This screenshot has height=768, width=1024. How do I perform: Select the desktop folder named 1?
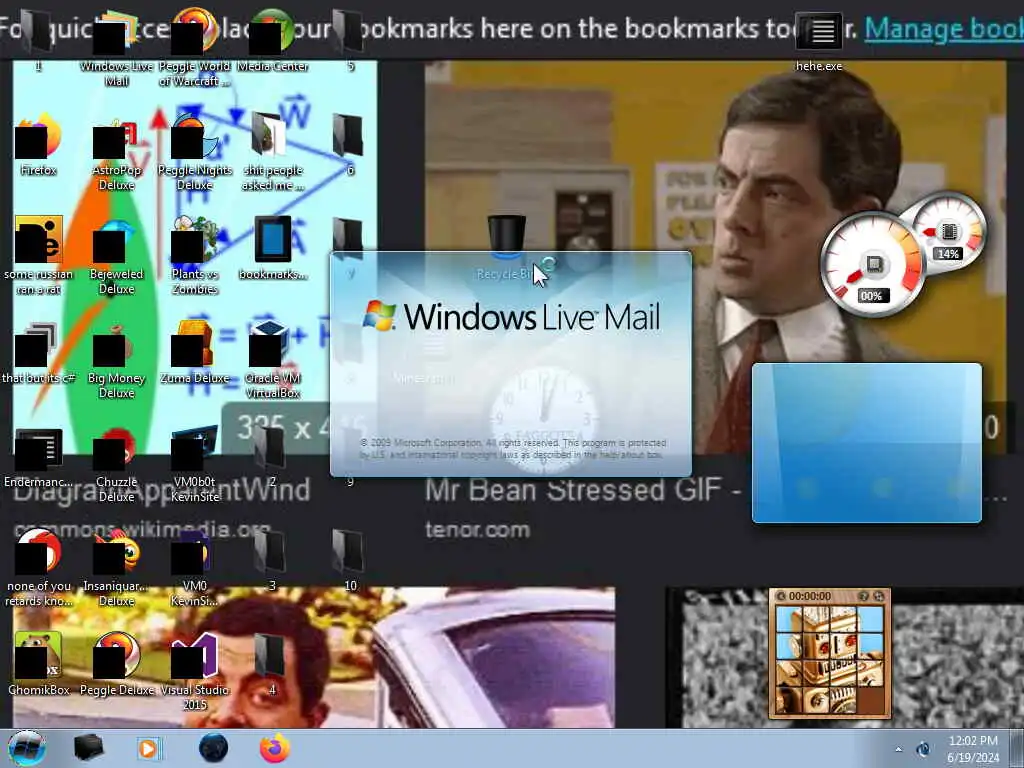[39, 39]
